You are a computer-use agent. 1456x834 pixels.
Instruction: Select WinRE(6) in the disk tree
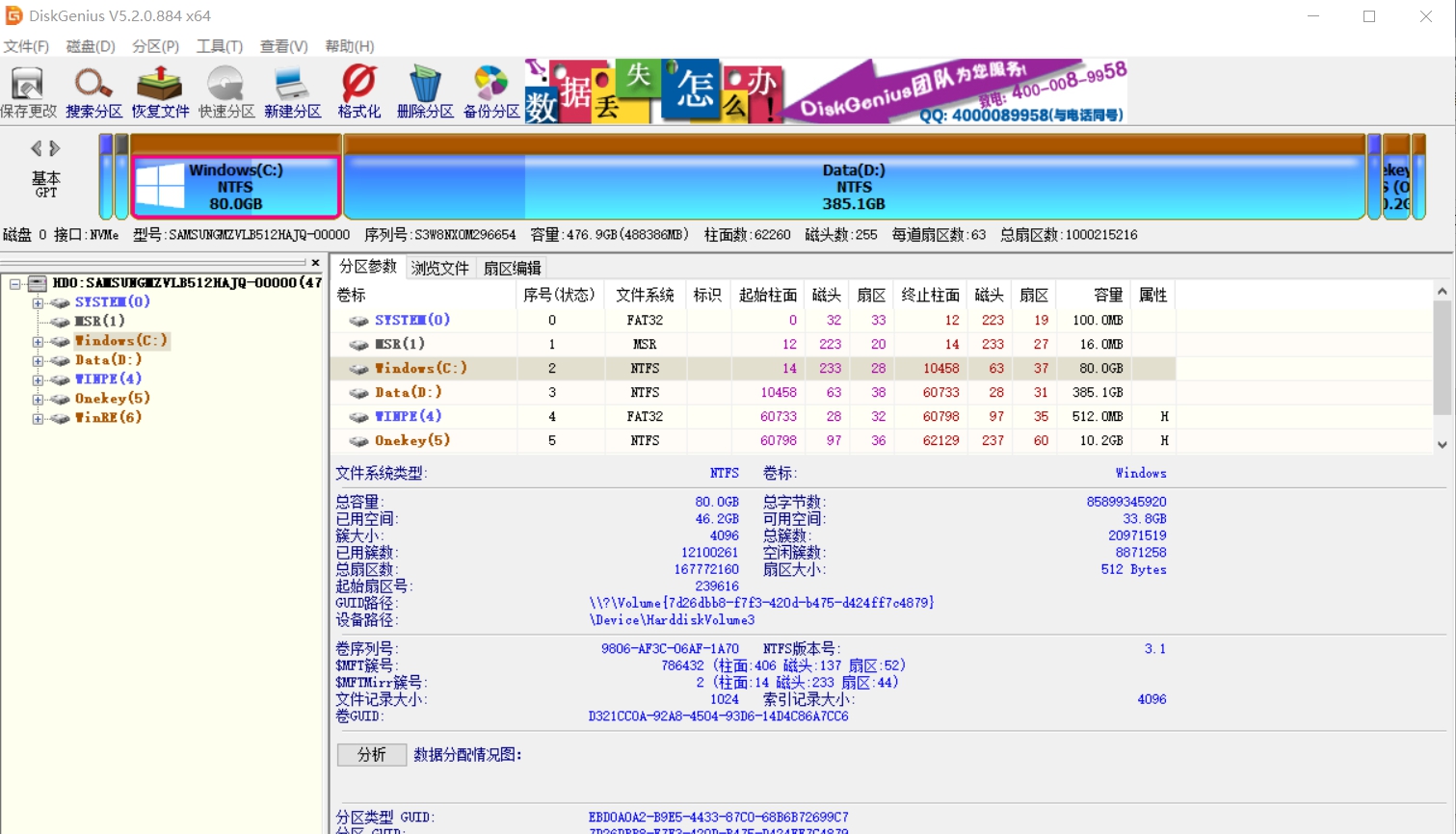(109, 418)
